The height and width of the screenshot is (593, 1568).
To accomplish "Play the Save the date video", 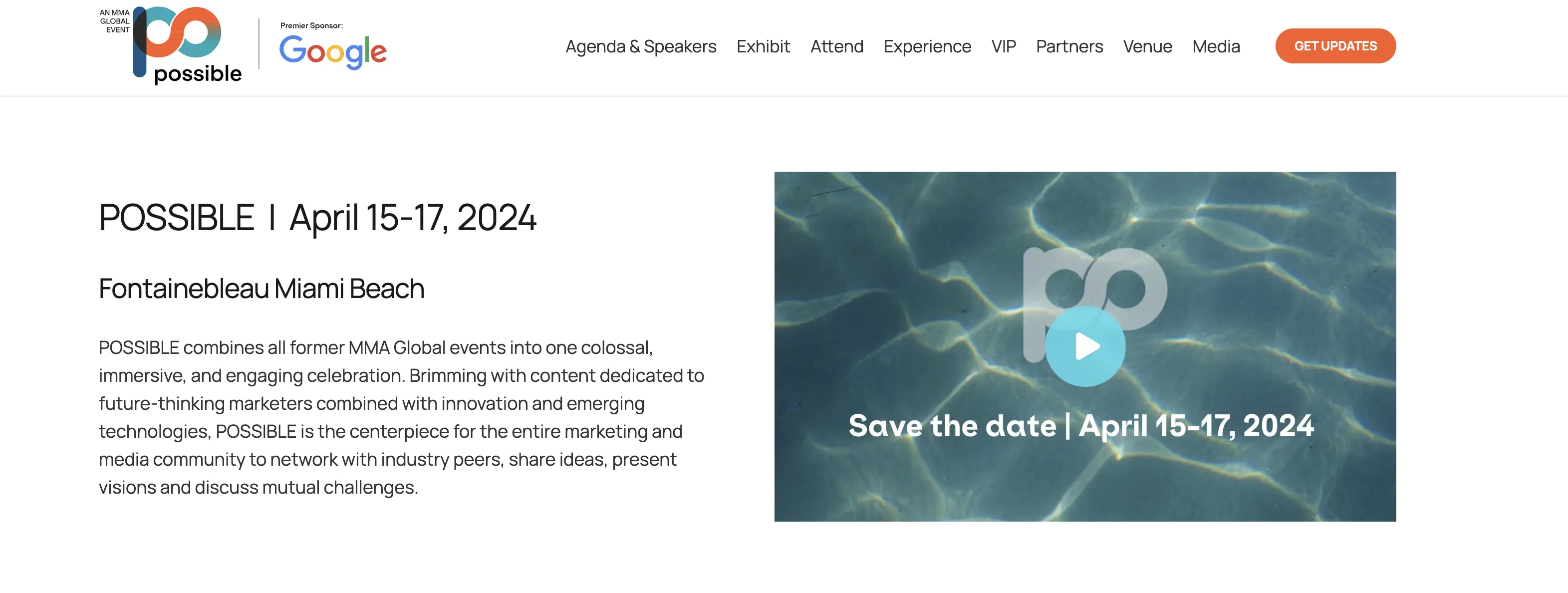I will (1085, 346).
